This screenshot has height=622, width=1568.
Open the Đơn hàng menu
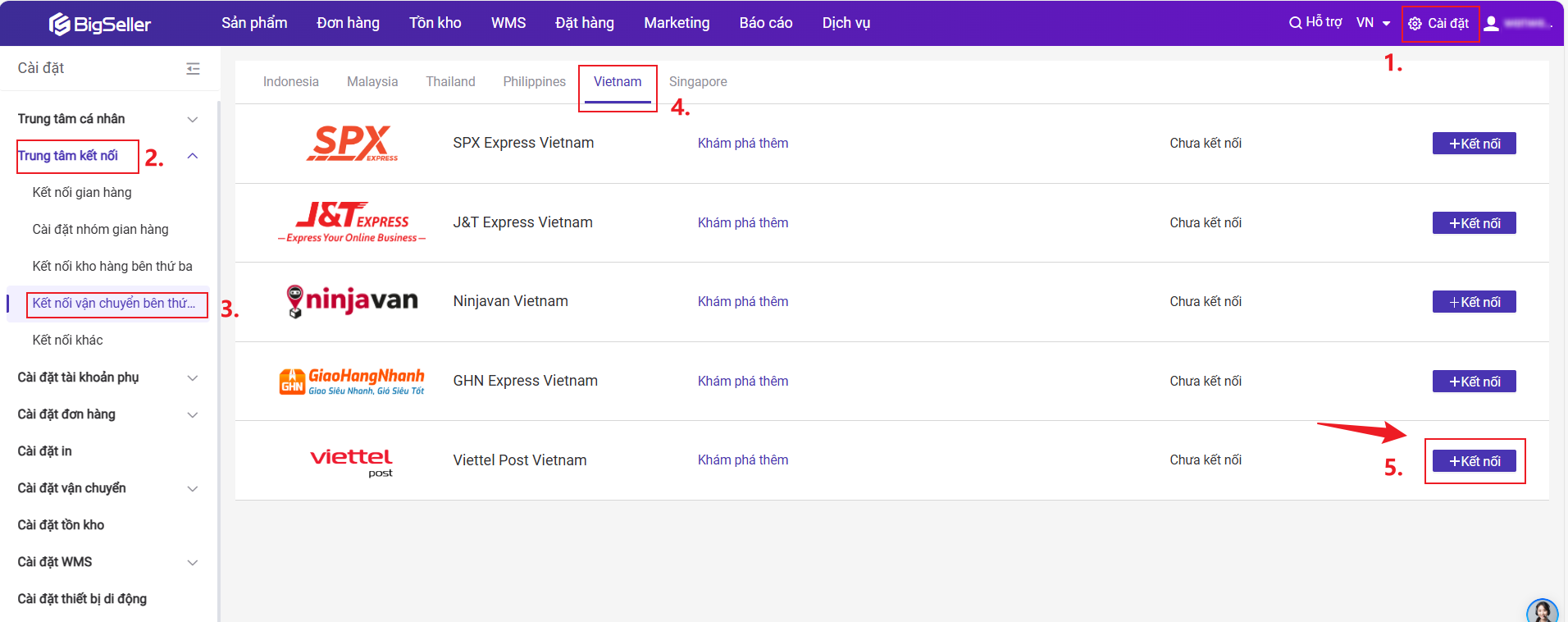(348, 23)
